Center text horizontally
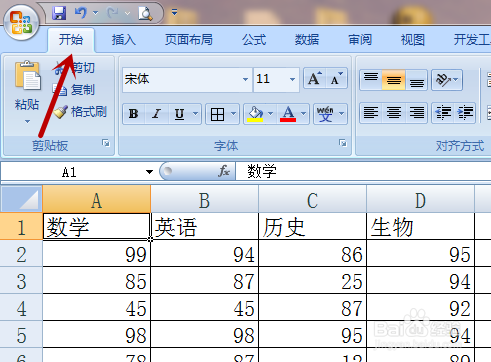Image resolution: width=491 pixels, height=362 pixels. pyautogui.click(x=394, y=113)
